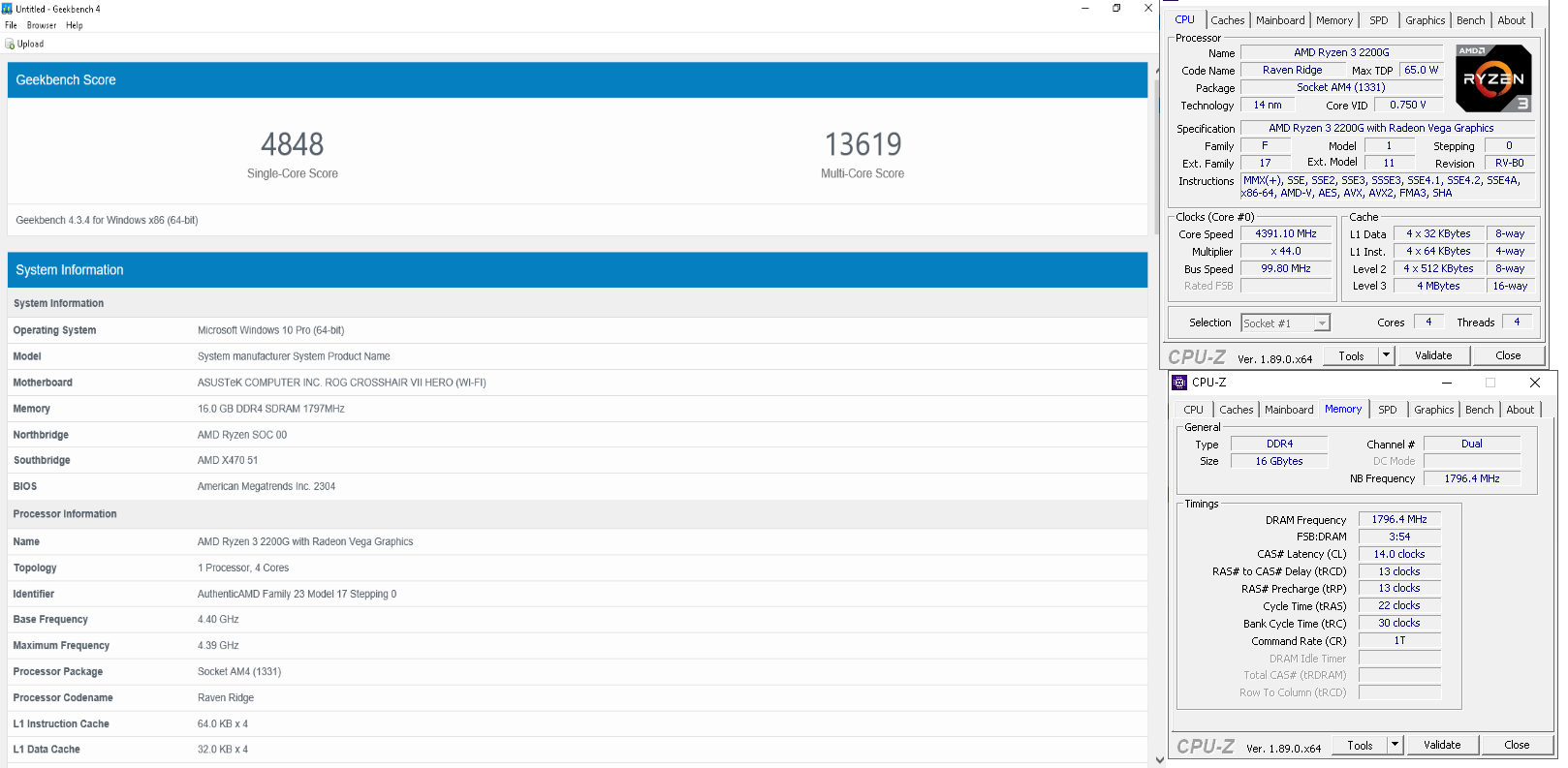
Task: Switch to Graphics tab in upper CPU-Z window
Action: point(1426,20)
